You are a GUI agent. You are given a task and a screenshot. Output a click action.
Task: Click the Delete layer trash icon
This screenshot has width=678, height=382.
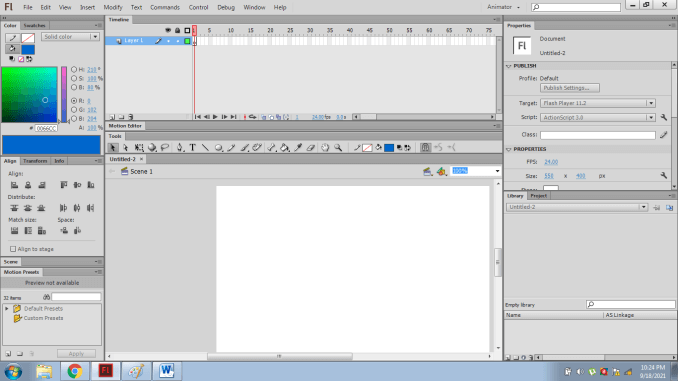[x=131, y=117]
